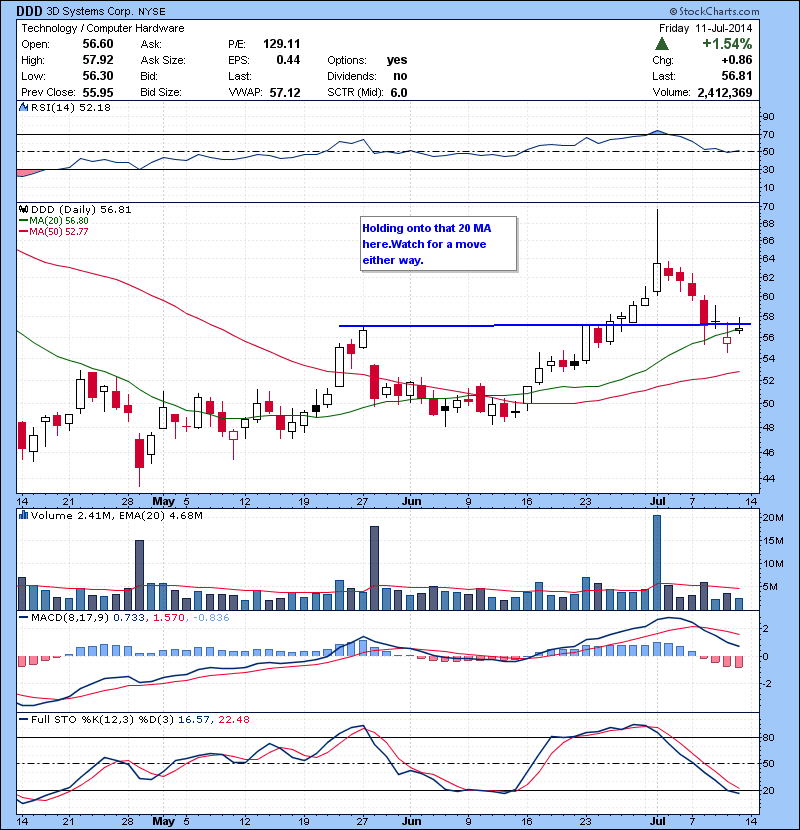Screen dimensions: 800x830
Task: Click the Jul label below the price chart
Action: [x=658, y=501]
